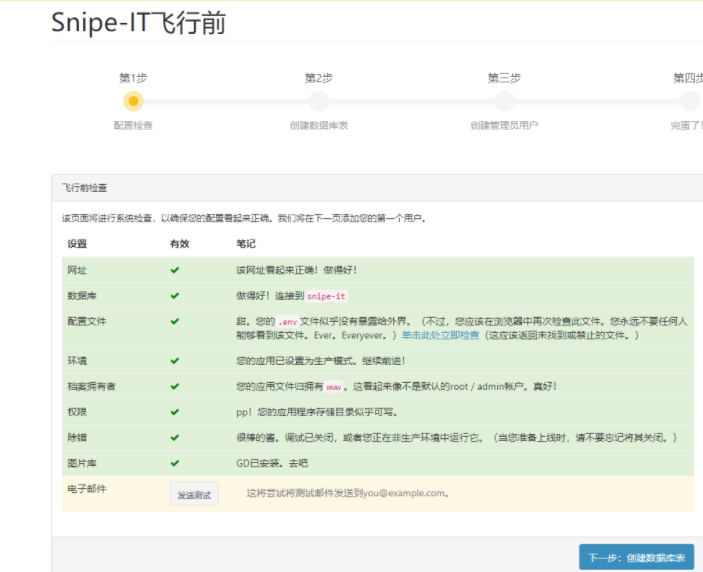Screen dimensions: 703x572
Task: Click the intro text 该页面将进行系统检查
Action: [x=244, y=218]
